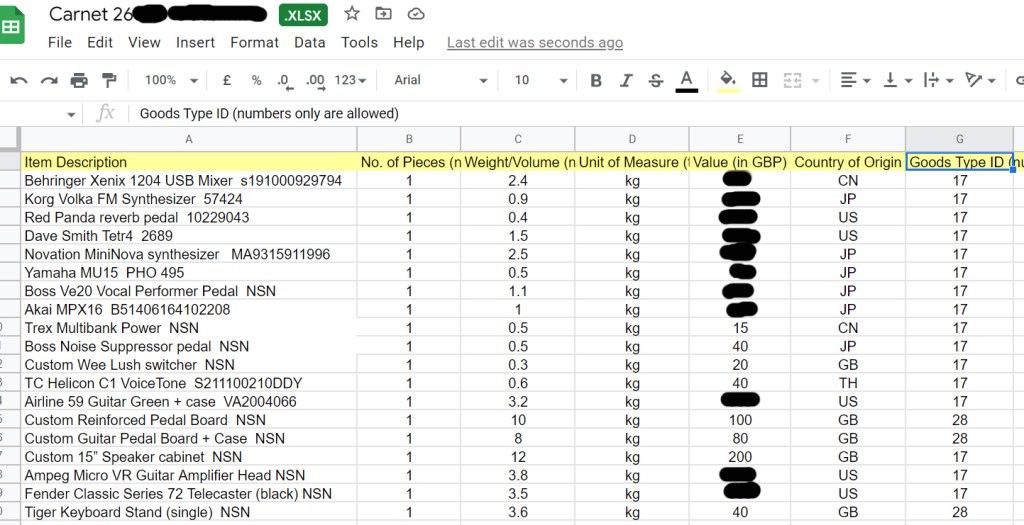The width and height of the screenshot is (1024, 525).
Task: Open the Arial font dropdown
Action: [x=440, y=80]
